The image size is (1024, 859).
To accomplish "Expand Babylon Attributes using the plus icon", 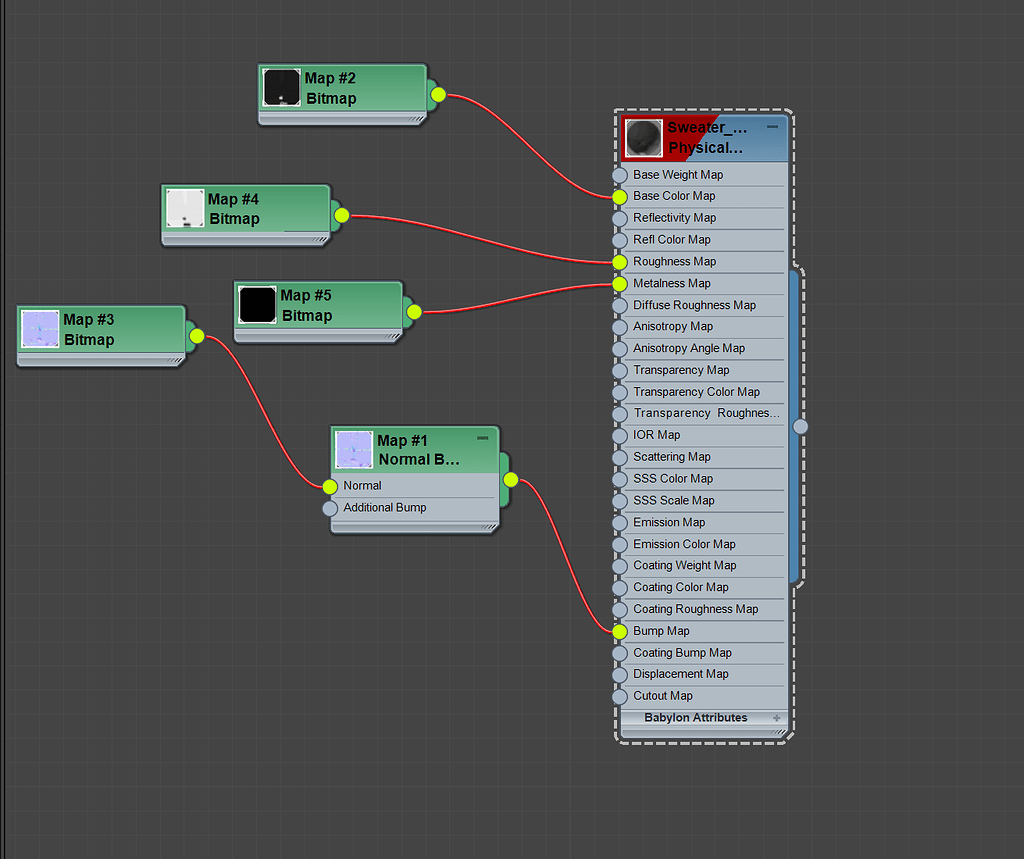I will [x=777, y=718].
